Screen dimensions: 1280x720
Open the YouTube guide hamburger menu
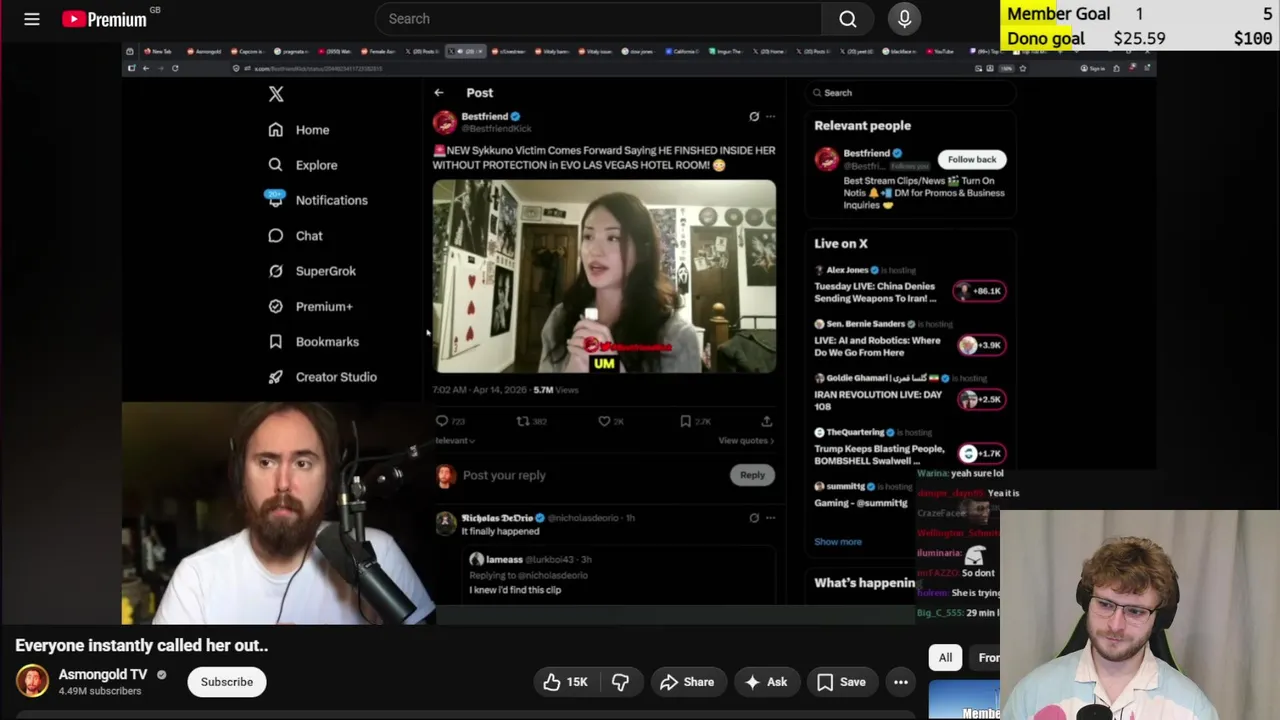point(32,19)
